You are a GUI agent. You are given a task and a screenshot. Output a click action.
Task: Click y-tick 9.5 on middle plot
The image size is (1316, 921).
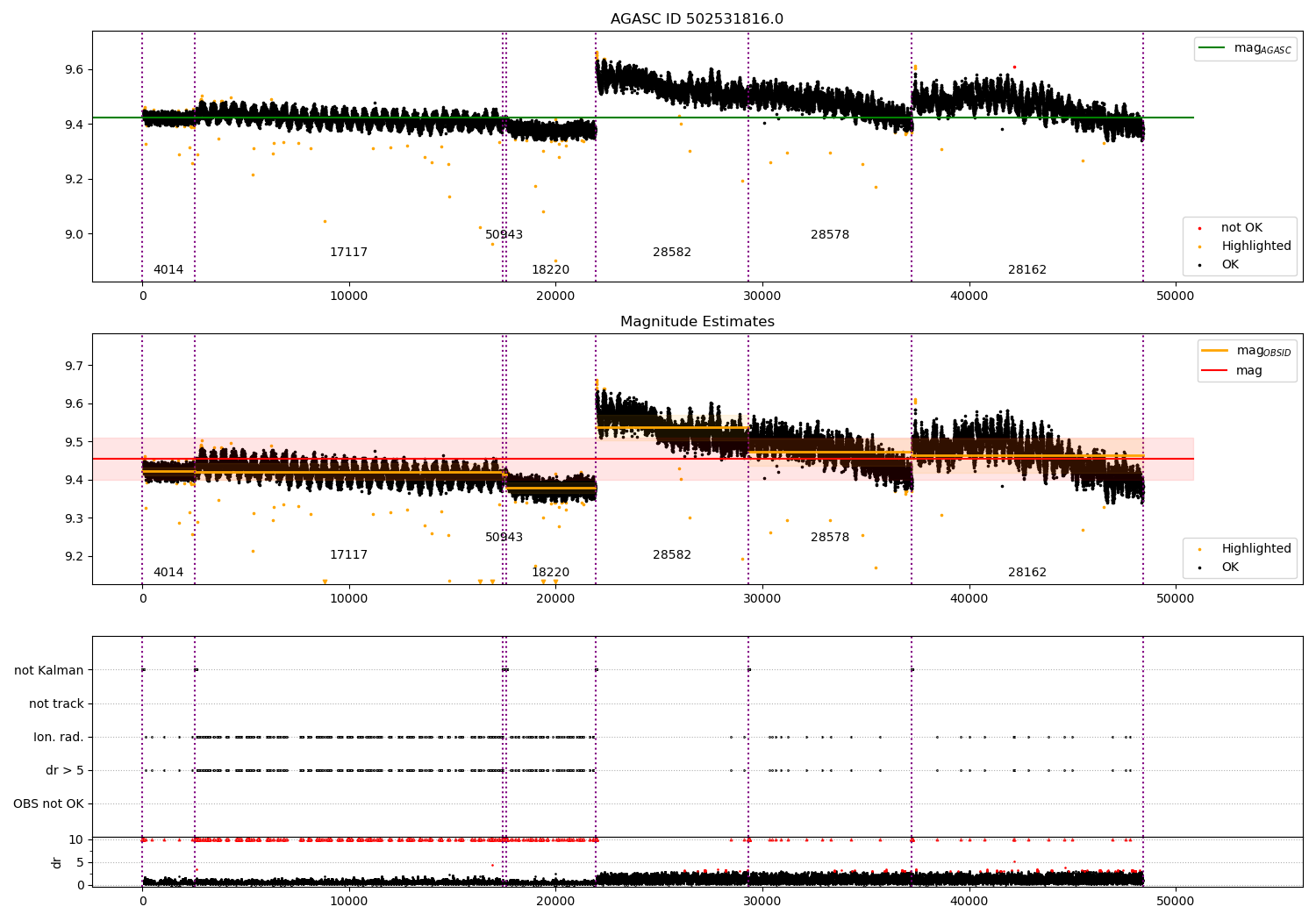(x=73, y=442)
